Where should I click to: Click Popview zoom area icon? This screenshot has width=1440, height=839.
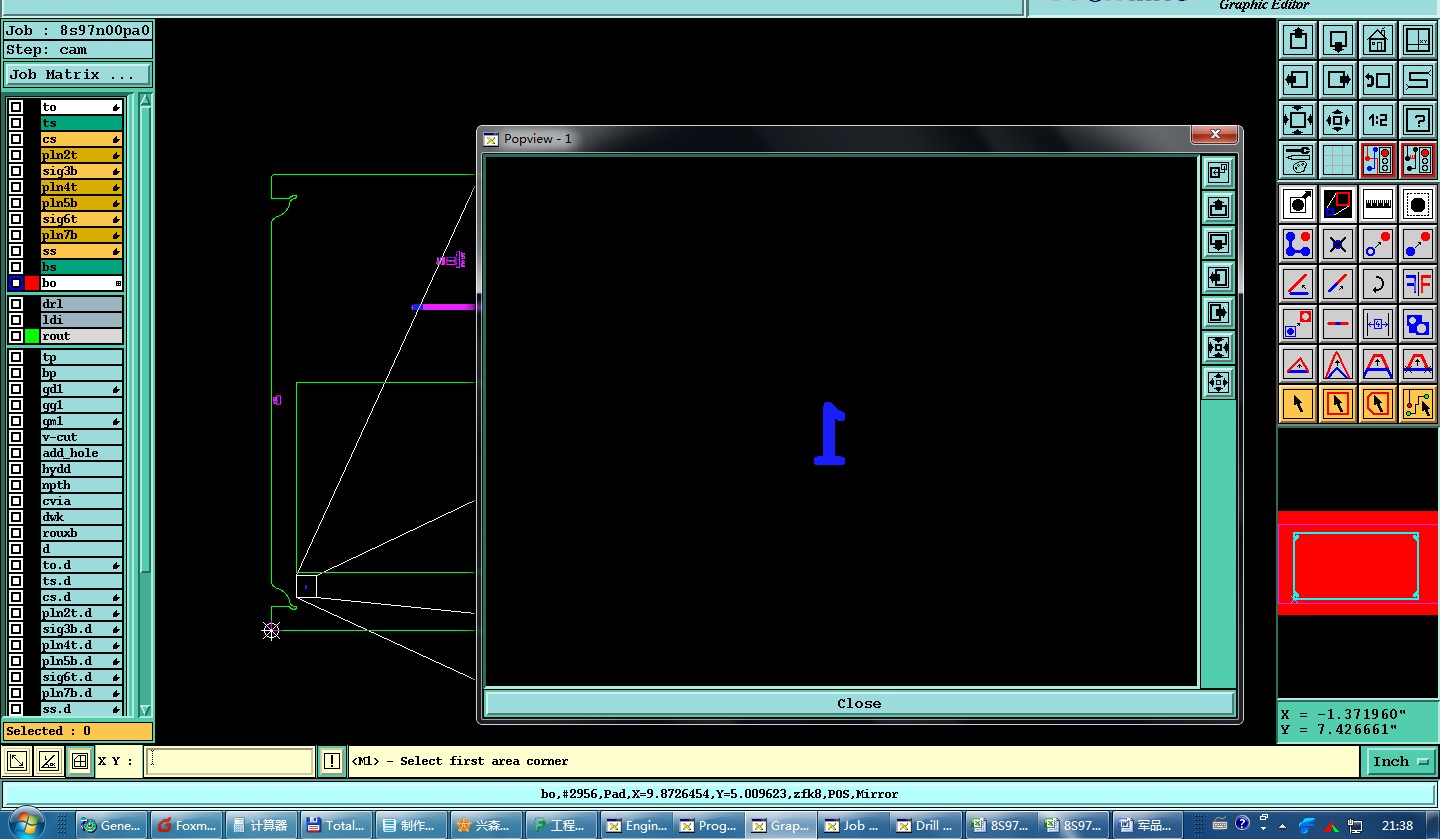click(x=1218, y=173)
